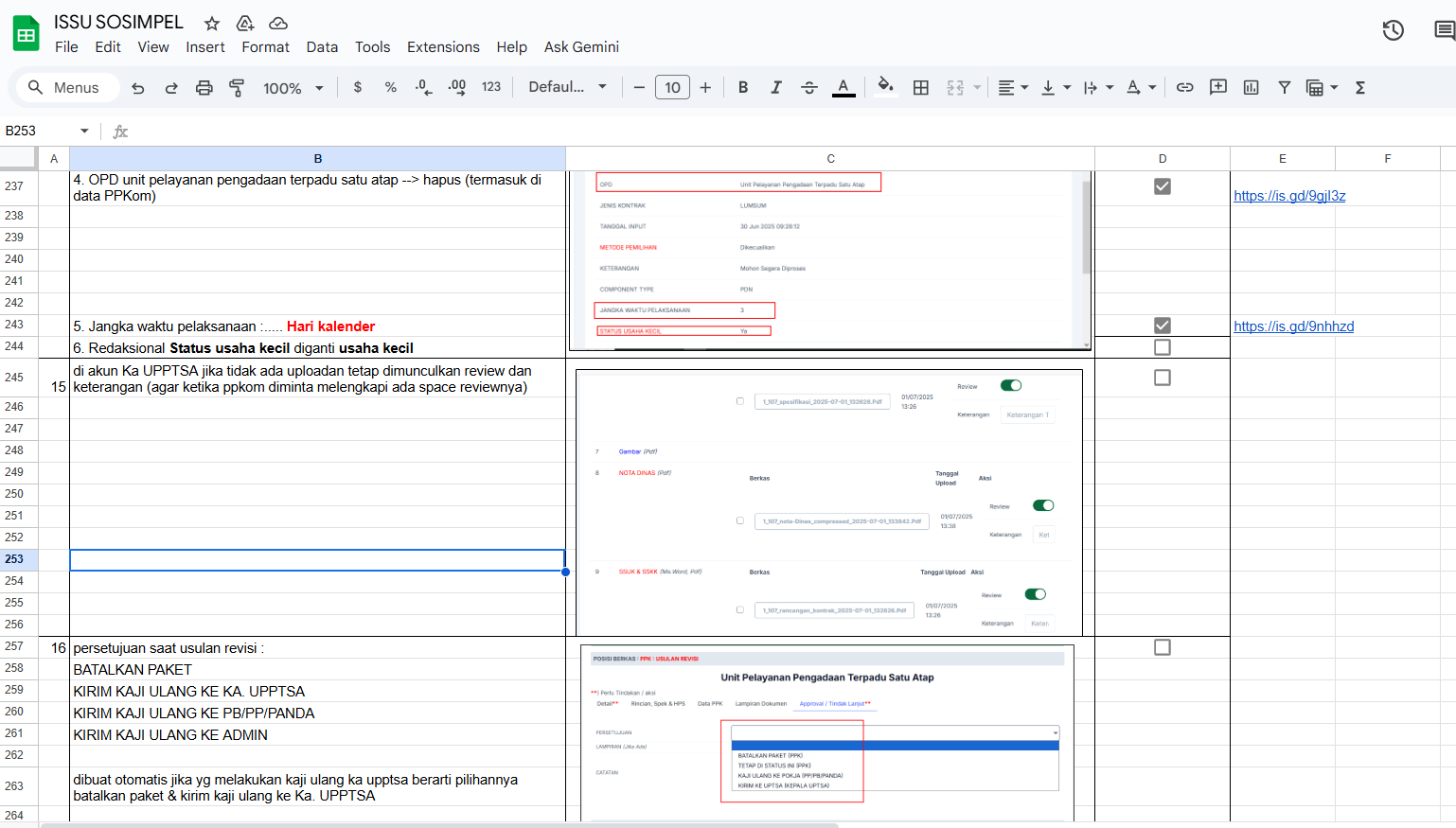Screen dimensions: 1456x828
Task: Click the Insert link icon
Action: (1184, 87)
